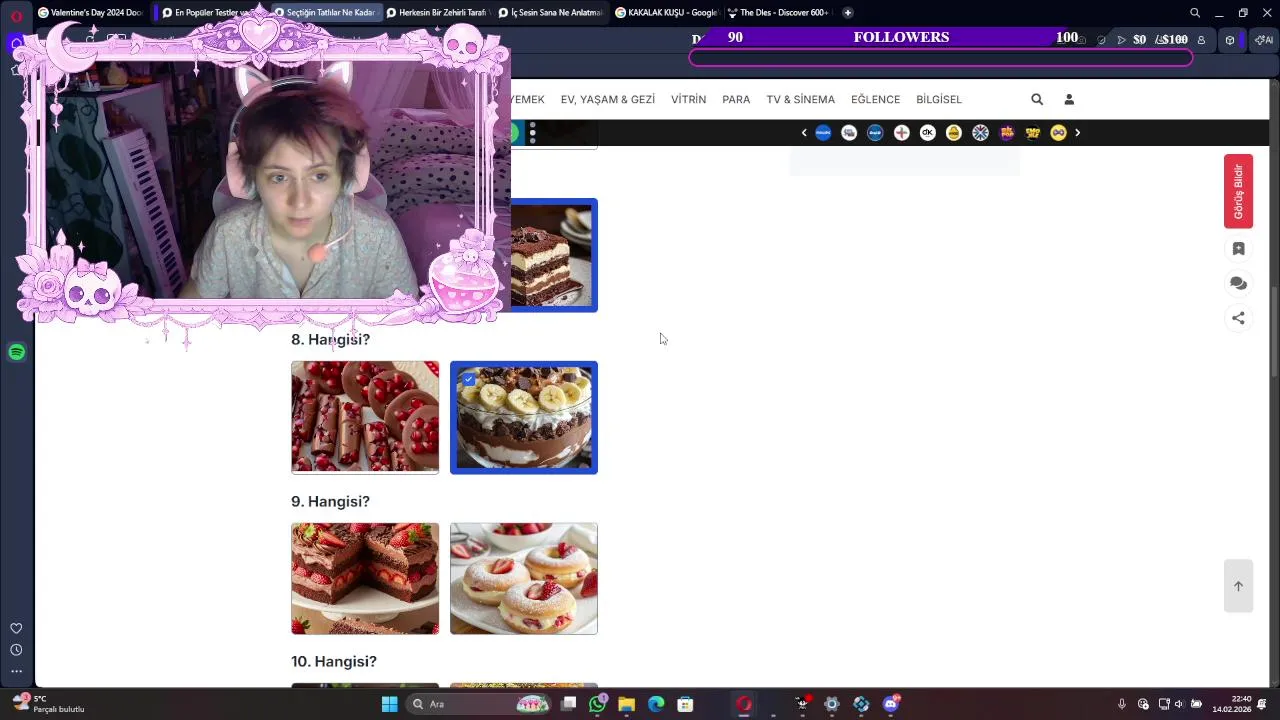Click the follower goal progress bar
This screenshot has height=720, width=1280.
click(941, 58)
